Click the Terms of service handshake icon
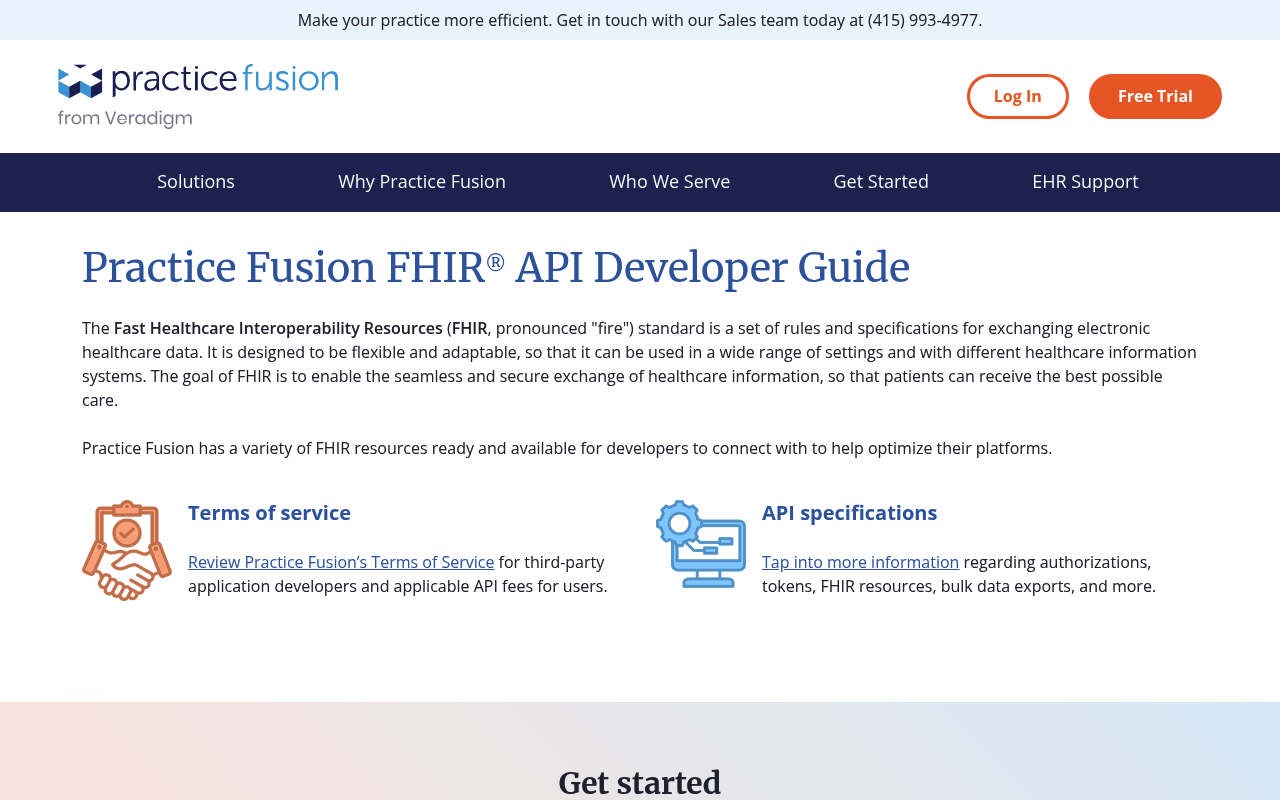This screenshot has height=800, width=1280. pos(127,550)
